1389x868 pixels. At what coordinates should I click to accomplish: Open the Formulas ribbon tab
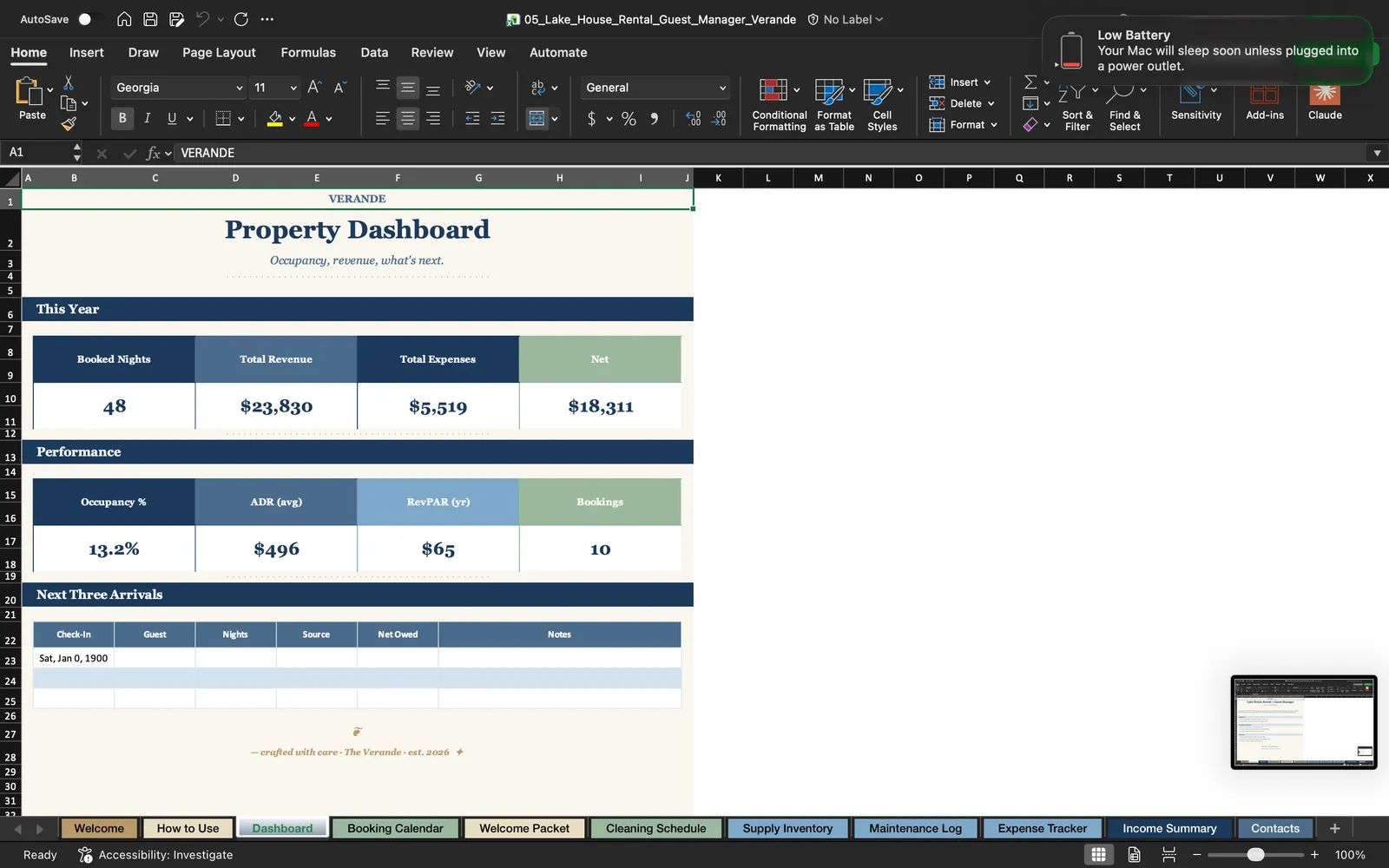(x=308, y=52)
